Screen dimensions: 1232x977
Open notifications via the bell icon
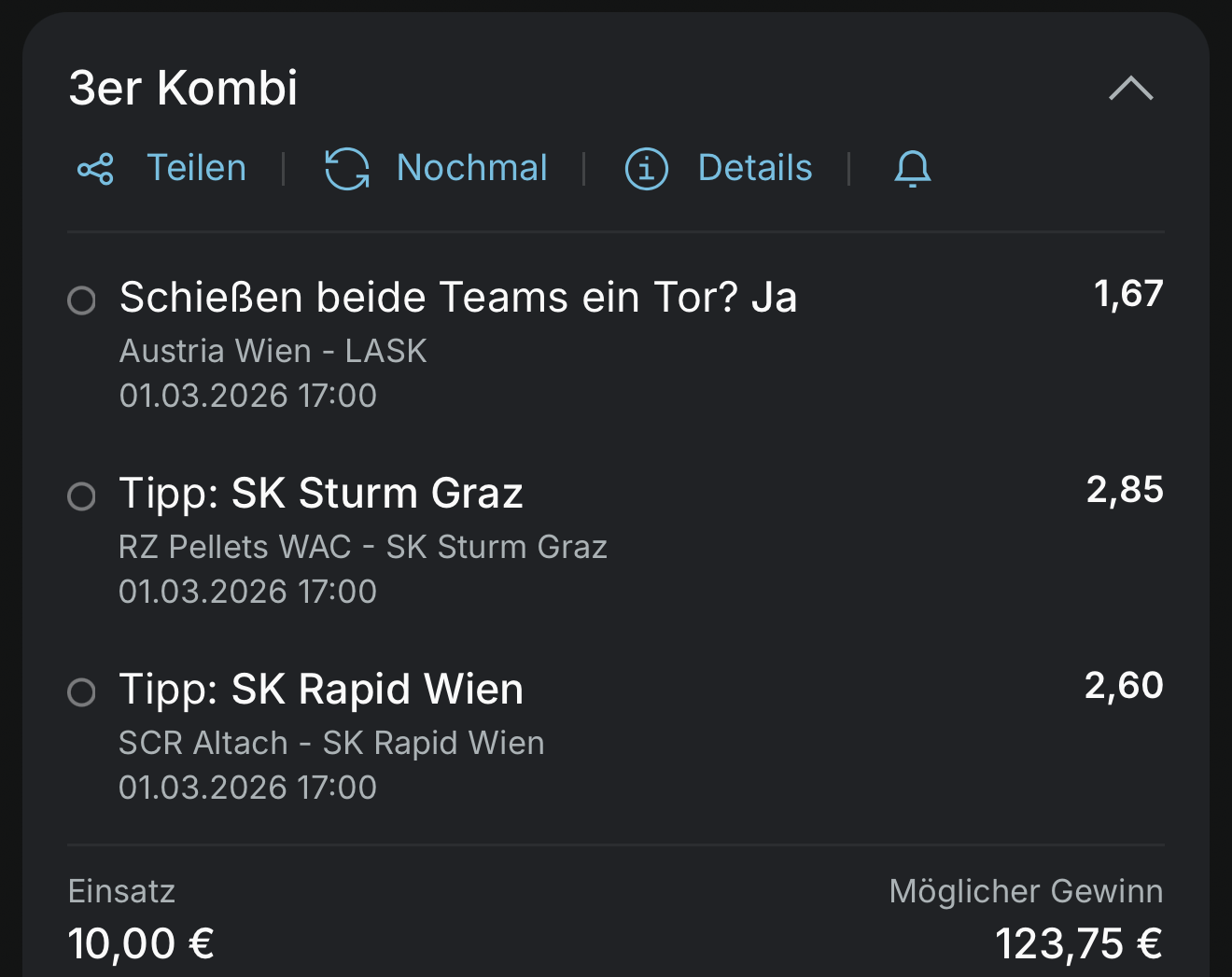[912, 170]
